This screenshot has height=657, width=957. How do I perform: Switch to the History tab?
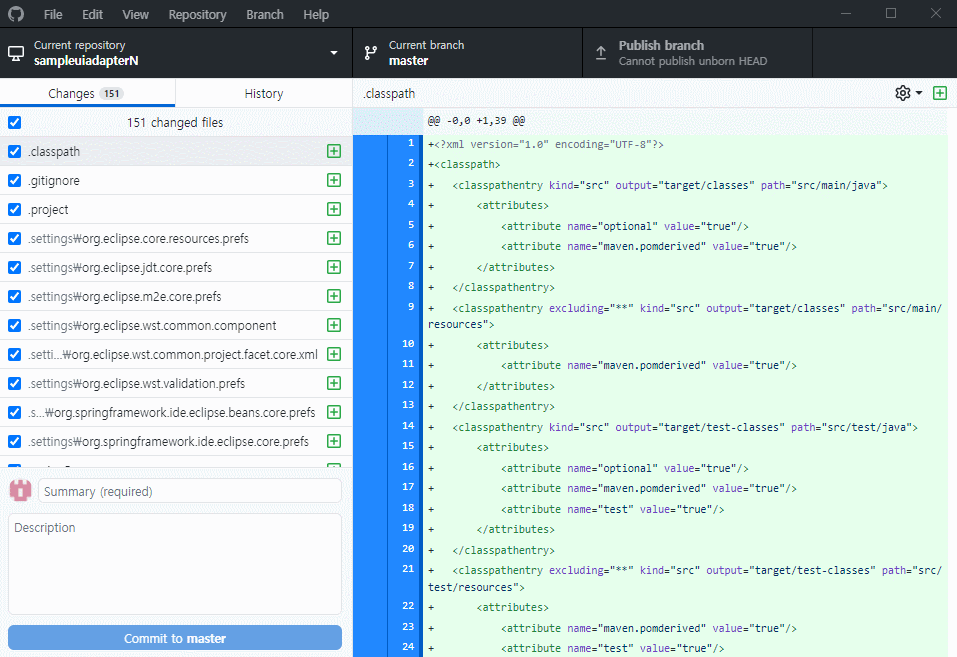tap(263, 93)
